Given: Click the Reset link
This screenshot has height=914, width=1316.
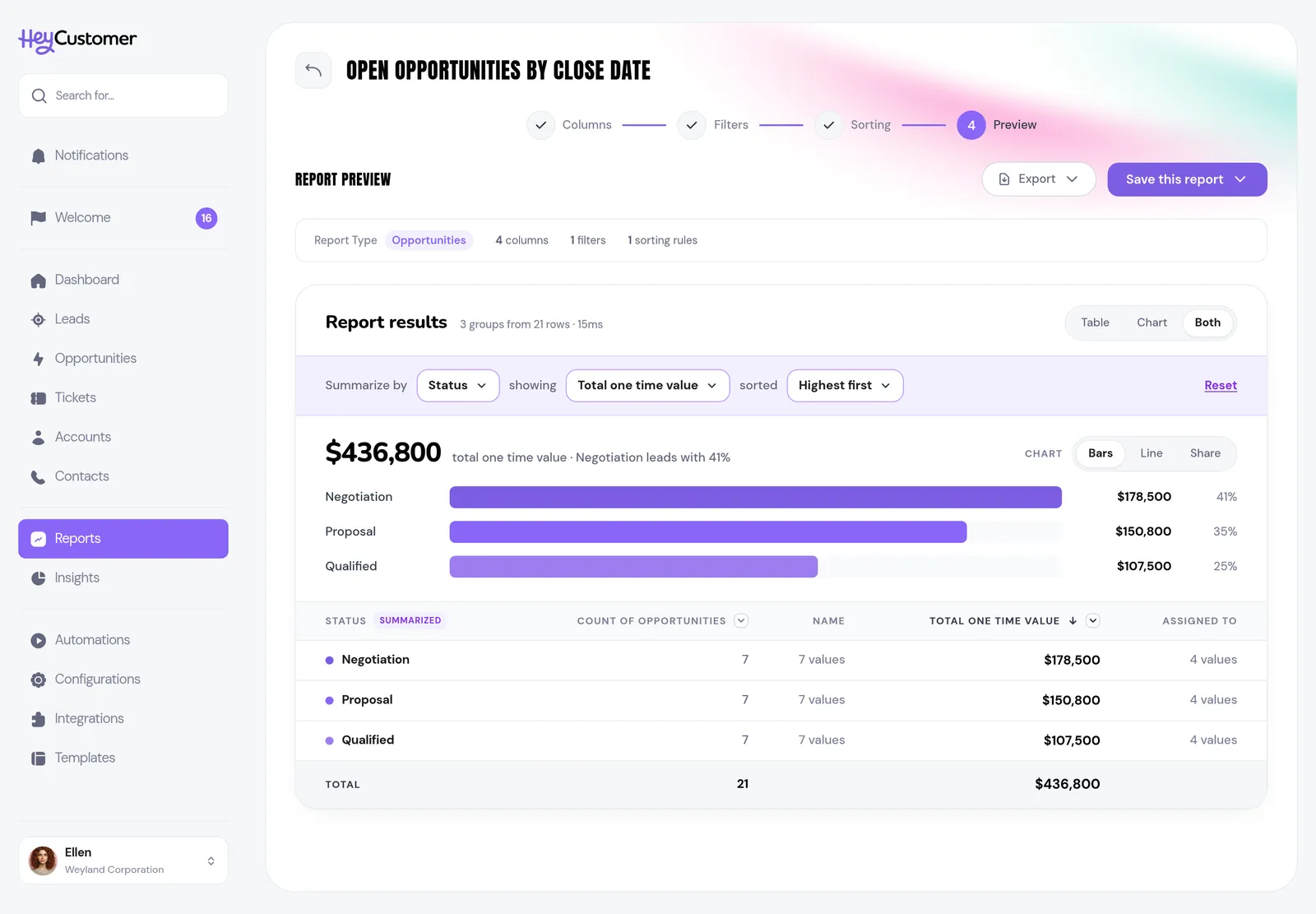Looking at the screenshot, I should [1221, 386].
